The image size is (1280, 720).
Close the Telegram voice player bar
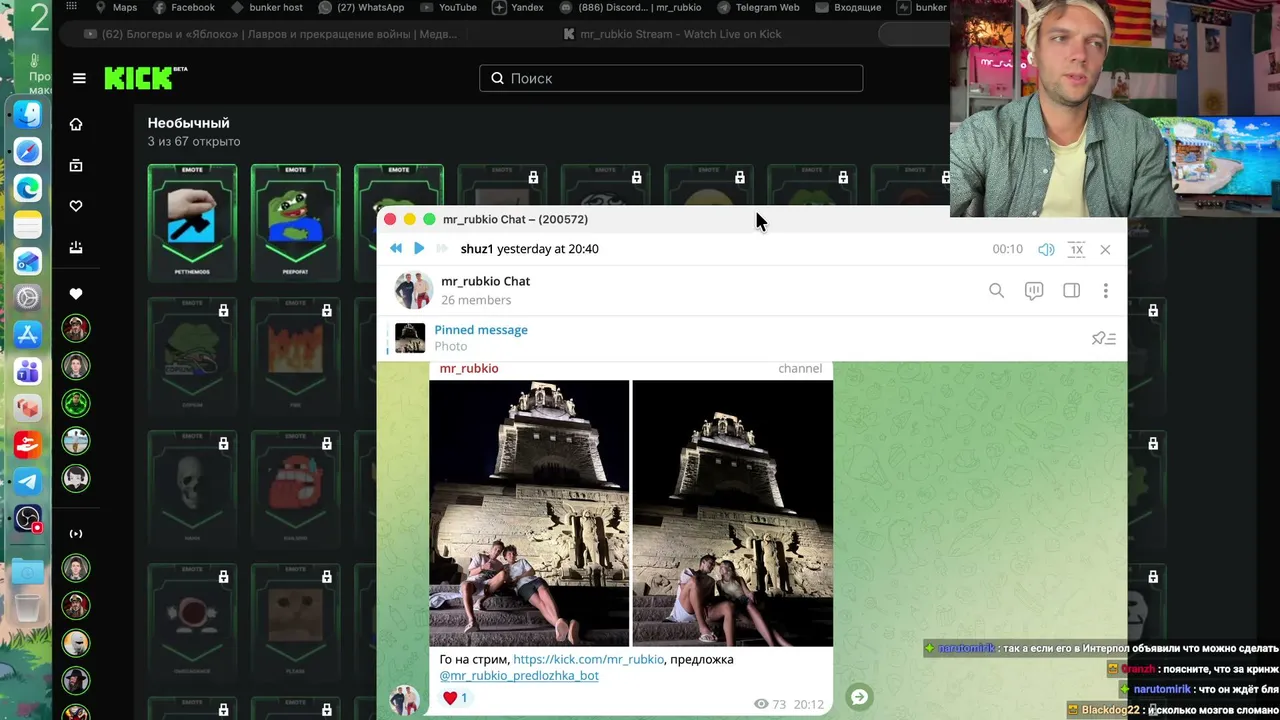tap(1105, 249)
